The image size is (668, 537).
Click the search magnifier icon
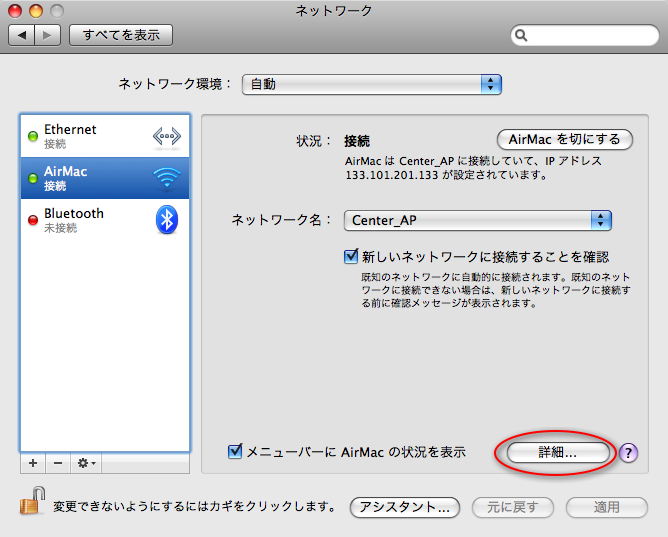point(521,35)
